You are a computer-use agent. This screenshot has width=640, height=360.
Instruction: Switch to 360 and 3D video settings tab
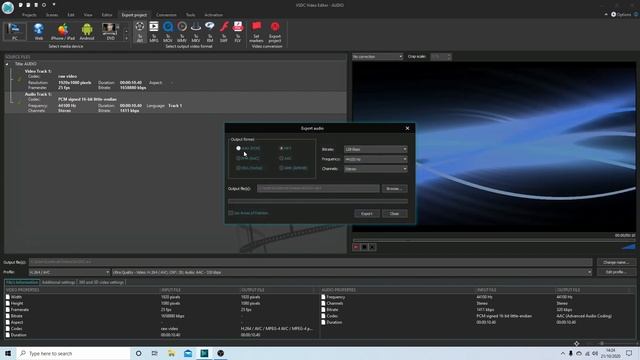coord(101,282)
